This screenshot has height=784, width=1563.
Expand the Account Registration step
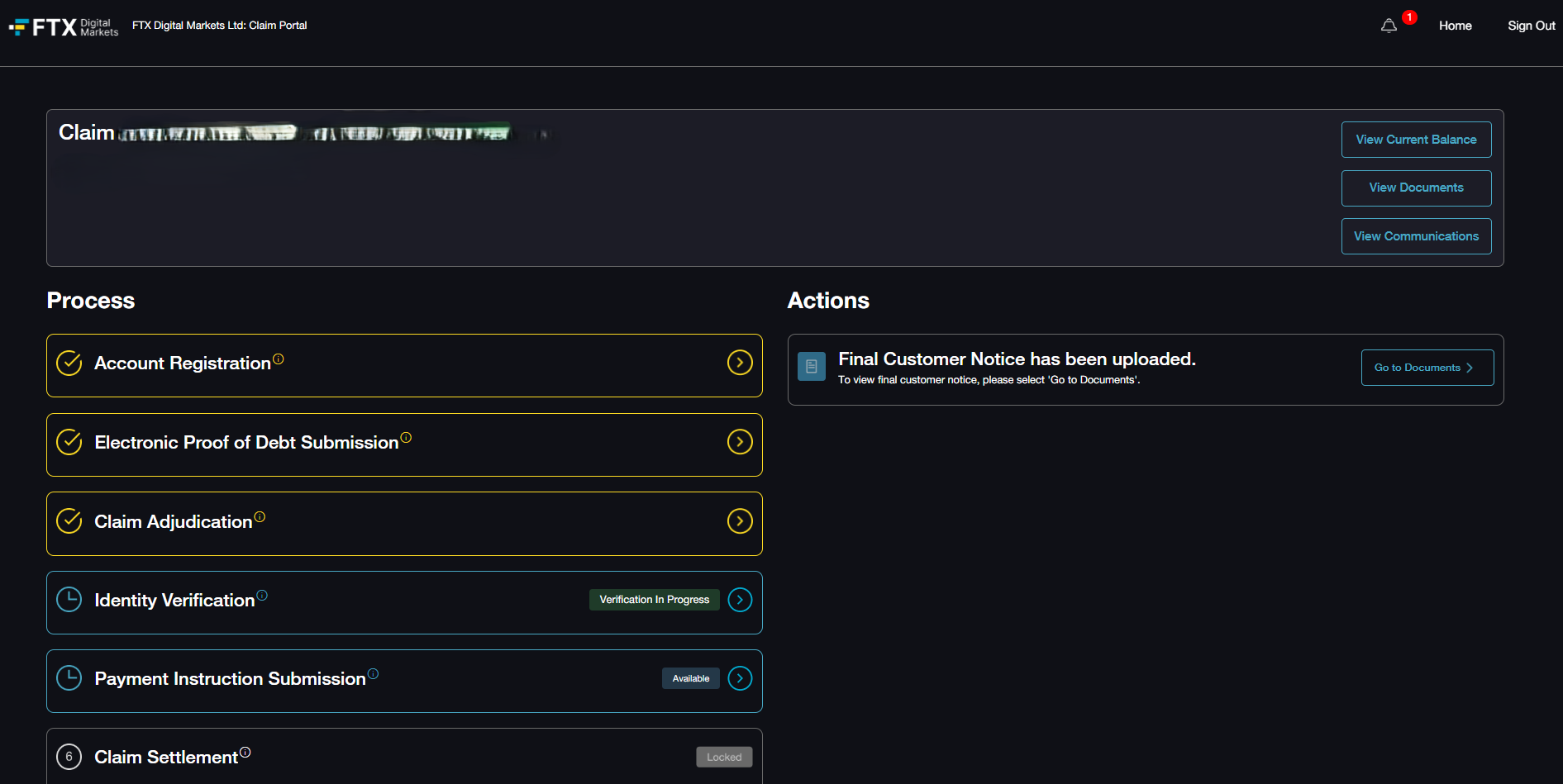point(740,362)
